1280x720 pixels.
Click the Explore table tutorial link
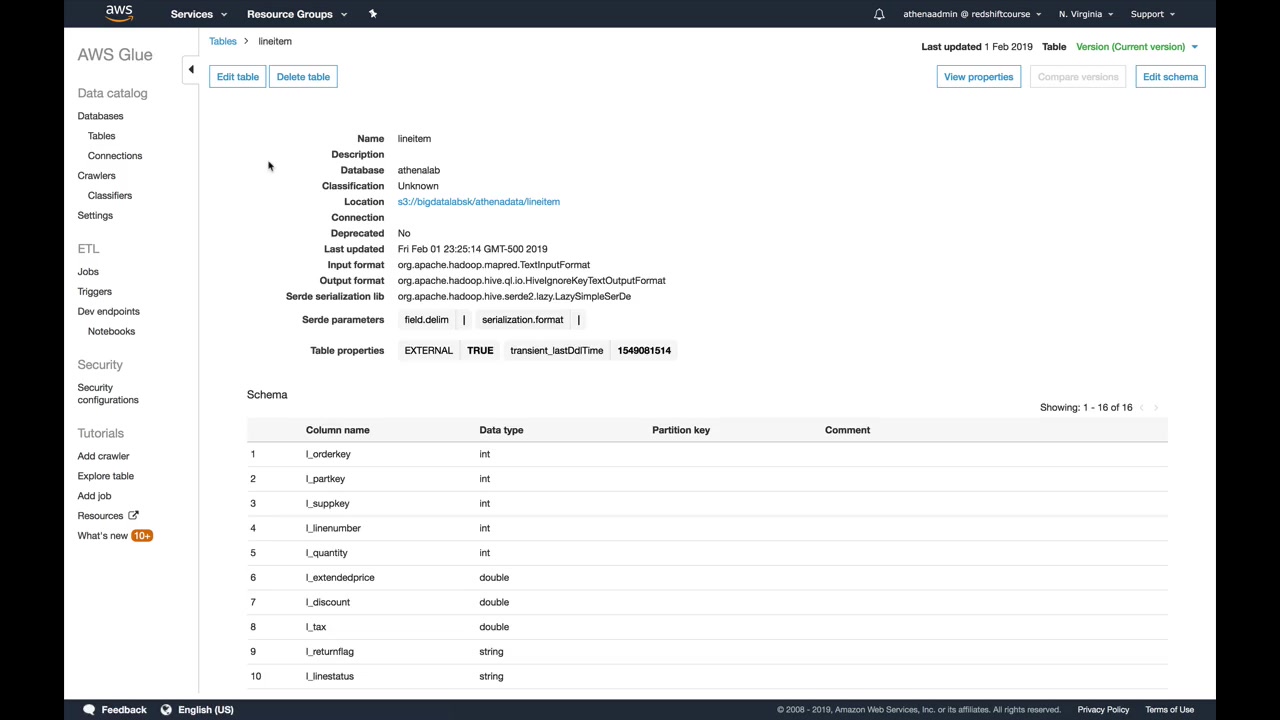(x=105, y=476)
